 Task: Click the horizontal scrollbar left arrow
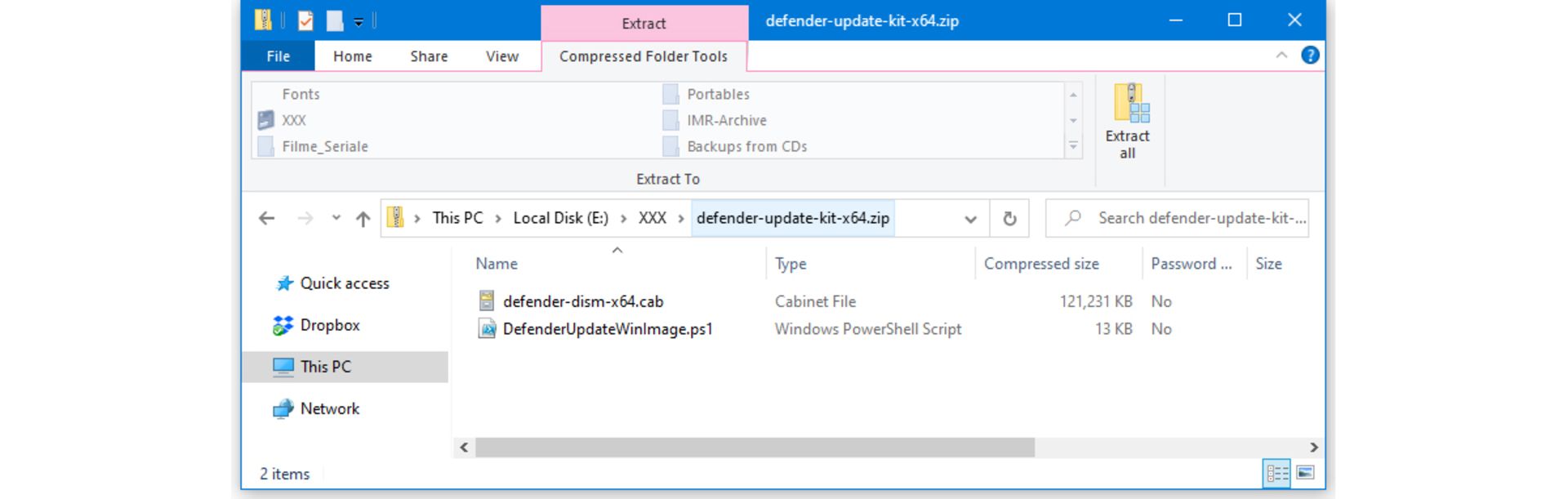465,448
